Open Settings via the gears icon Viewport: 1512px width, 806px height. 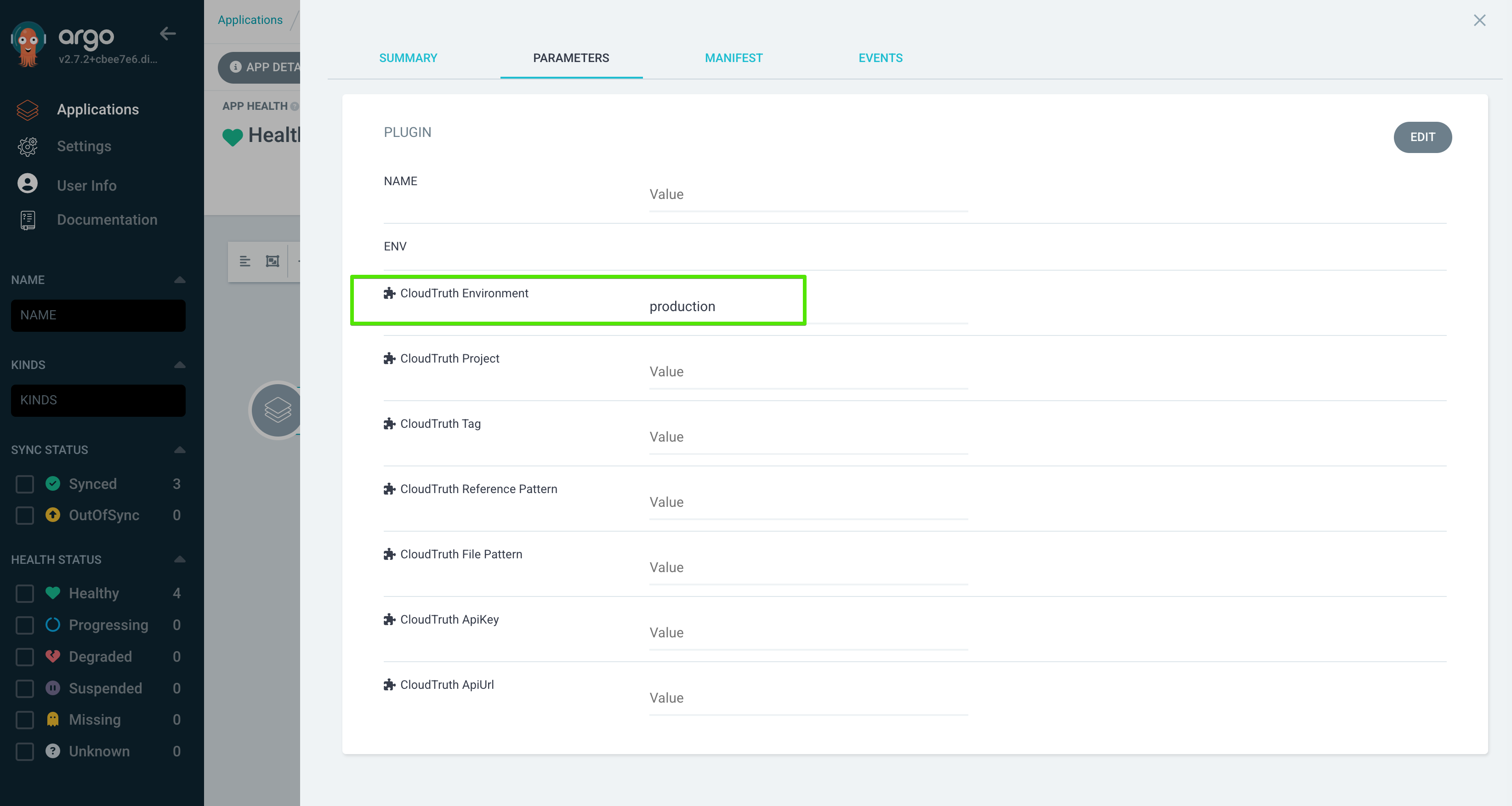coord(28,147)
